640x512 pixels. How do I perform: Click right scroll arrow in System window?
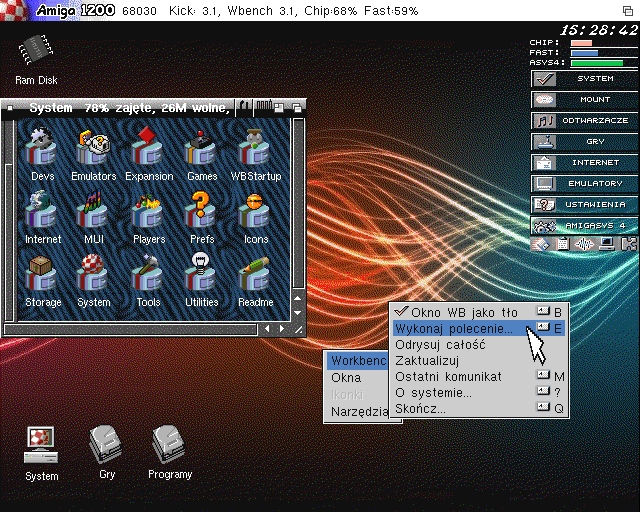(282, 329)
